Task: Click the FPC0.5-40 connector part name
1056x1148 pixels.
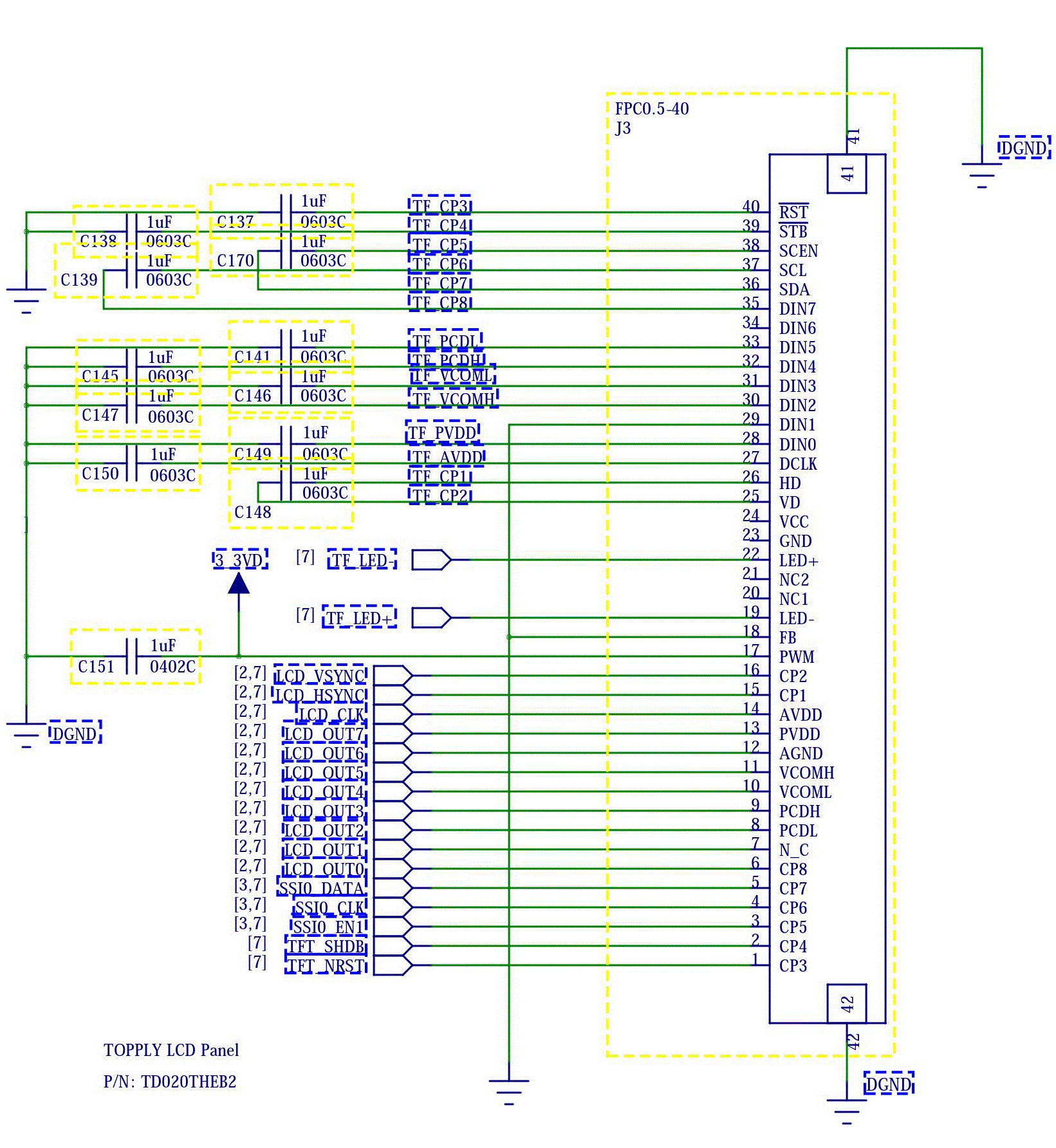Action: [x=652, y=109]
